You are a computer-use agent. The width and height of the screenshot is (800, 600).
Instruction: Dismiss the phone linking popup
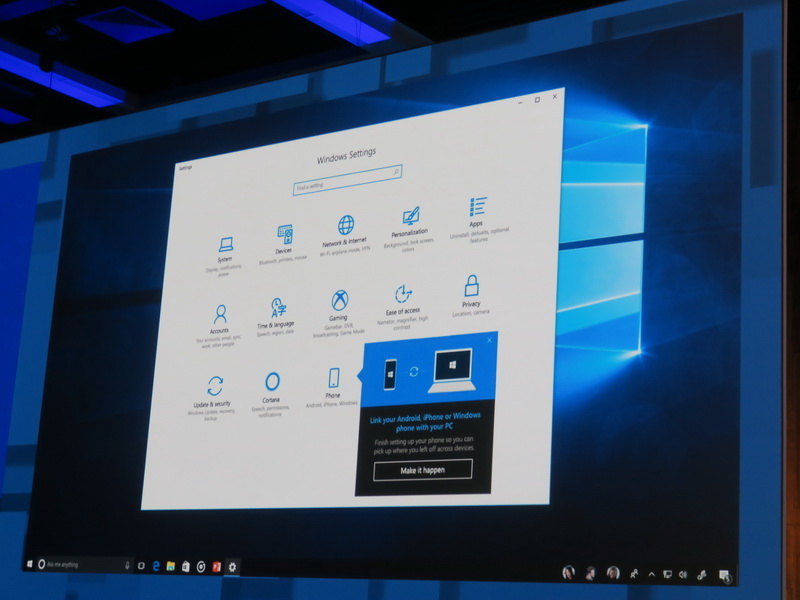click(x=490, y=340)
